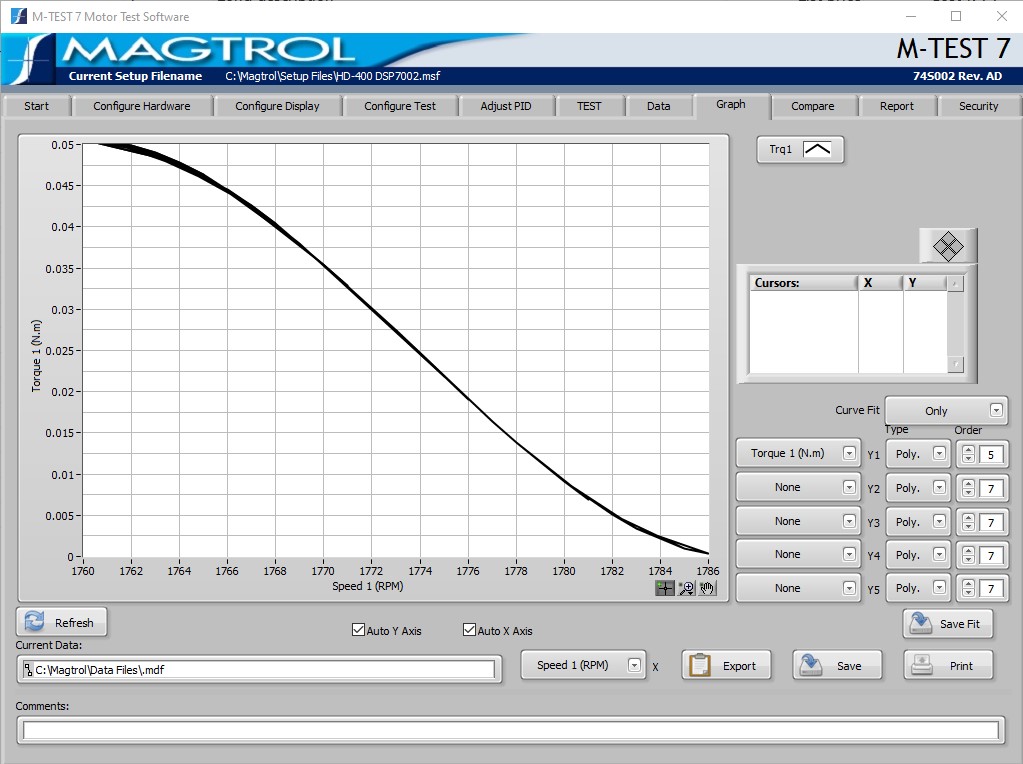Disable the Auto X Axis checkbox
This screenshot has width=1023, height=764.
tap(467, 630)
